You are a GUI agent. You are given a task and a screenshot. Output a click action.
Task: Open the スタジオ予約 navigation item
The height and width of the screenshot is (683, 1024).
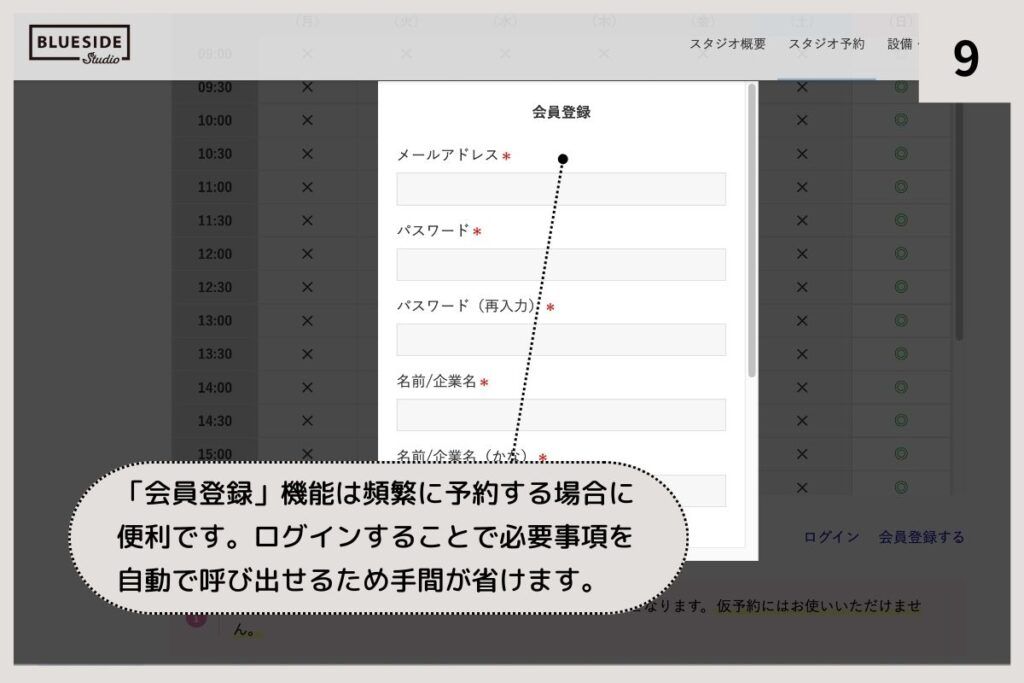826,44
